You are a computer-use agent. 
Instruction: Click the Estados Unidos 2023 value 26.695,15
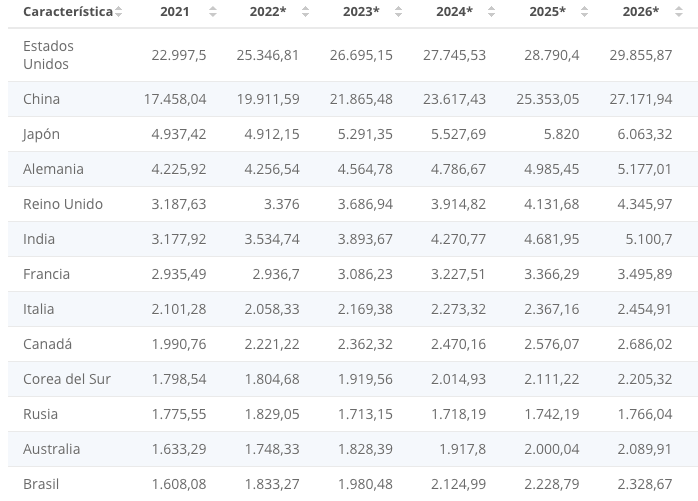[361, 55]
